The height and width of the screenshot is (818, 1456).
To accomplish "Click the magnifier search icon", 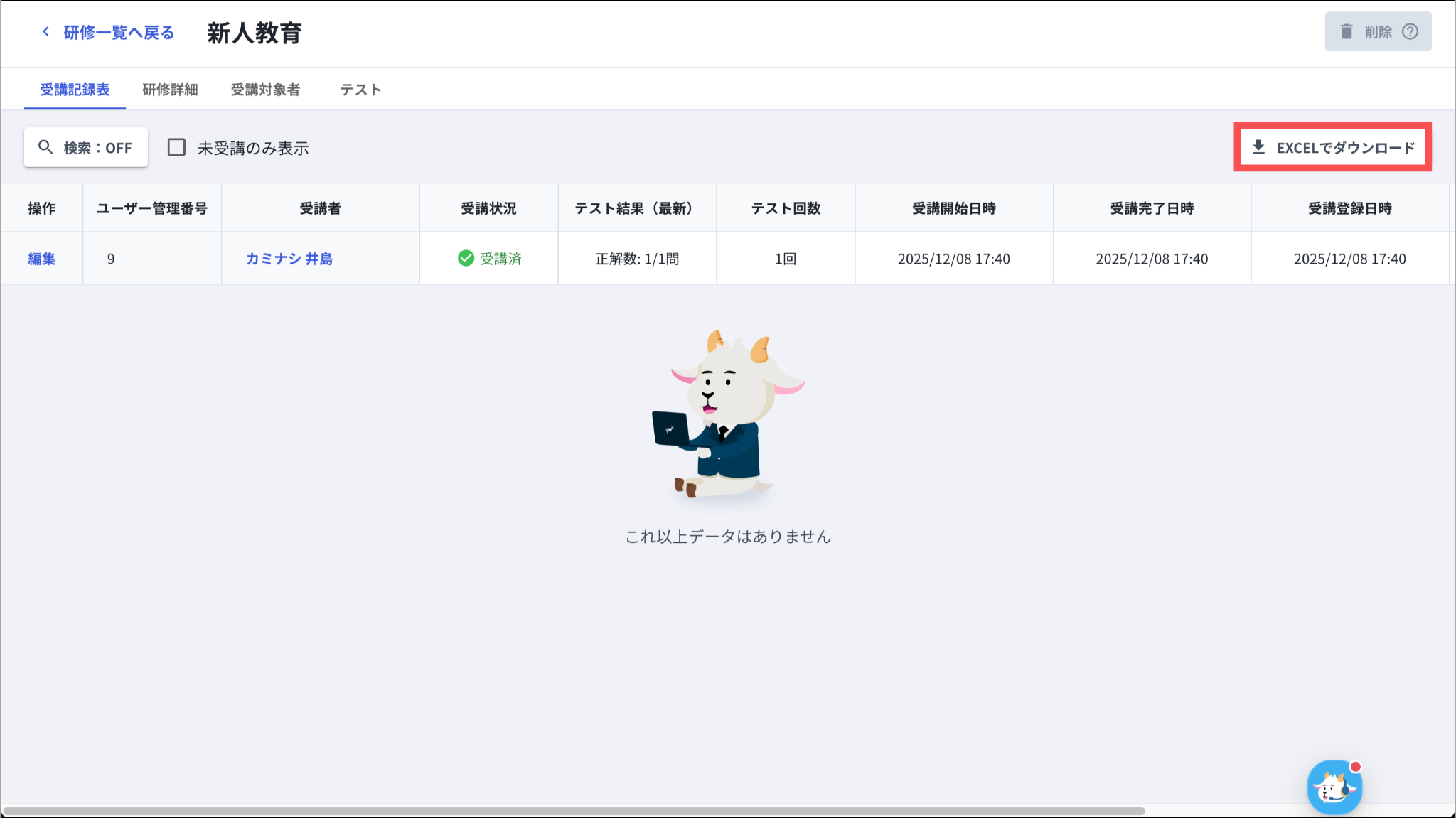I will click(x=45, y=147).
